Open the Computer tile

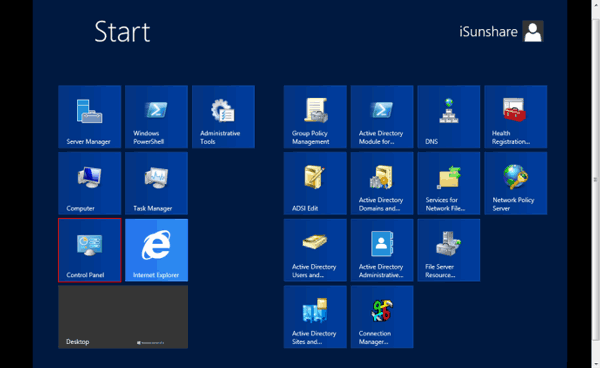coord(90,183)
